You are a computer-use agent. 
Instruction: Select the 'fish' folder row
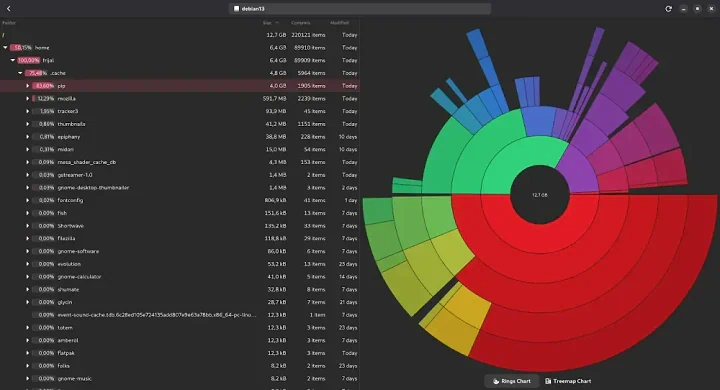tap(180, 213)
